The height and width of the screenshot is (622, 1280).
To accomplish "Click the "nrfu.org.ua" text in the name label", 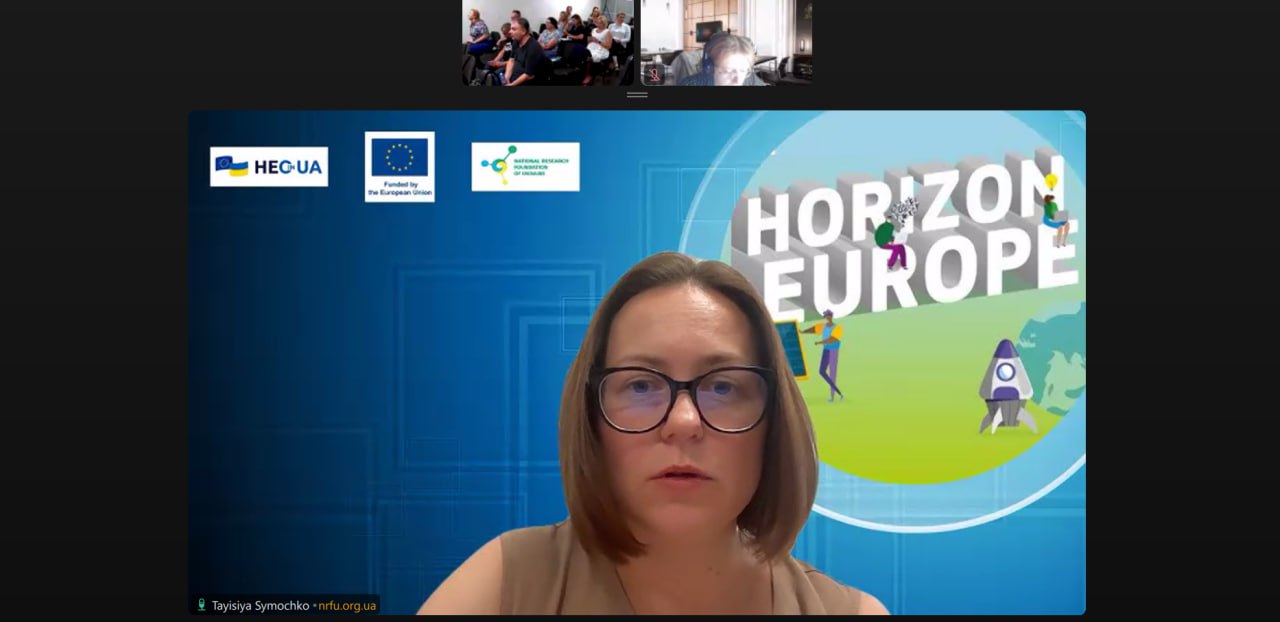I will (x=347, y=605).
